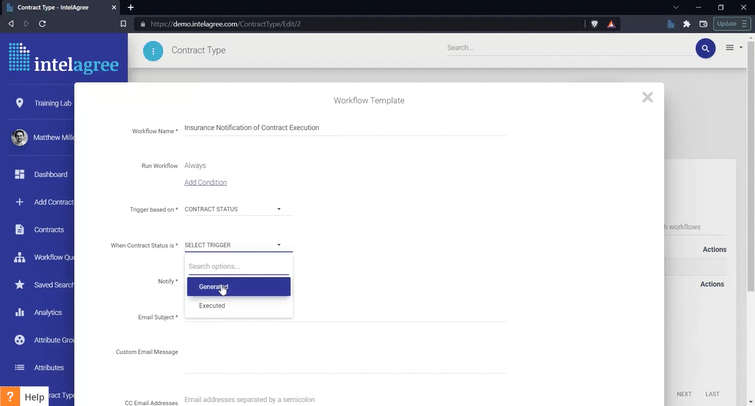This screenshot has width=755, height=406.
Task: Click the browser address bar URL
Action: (x=225, y=24)
